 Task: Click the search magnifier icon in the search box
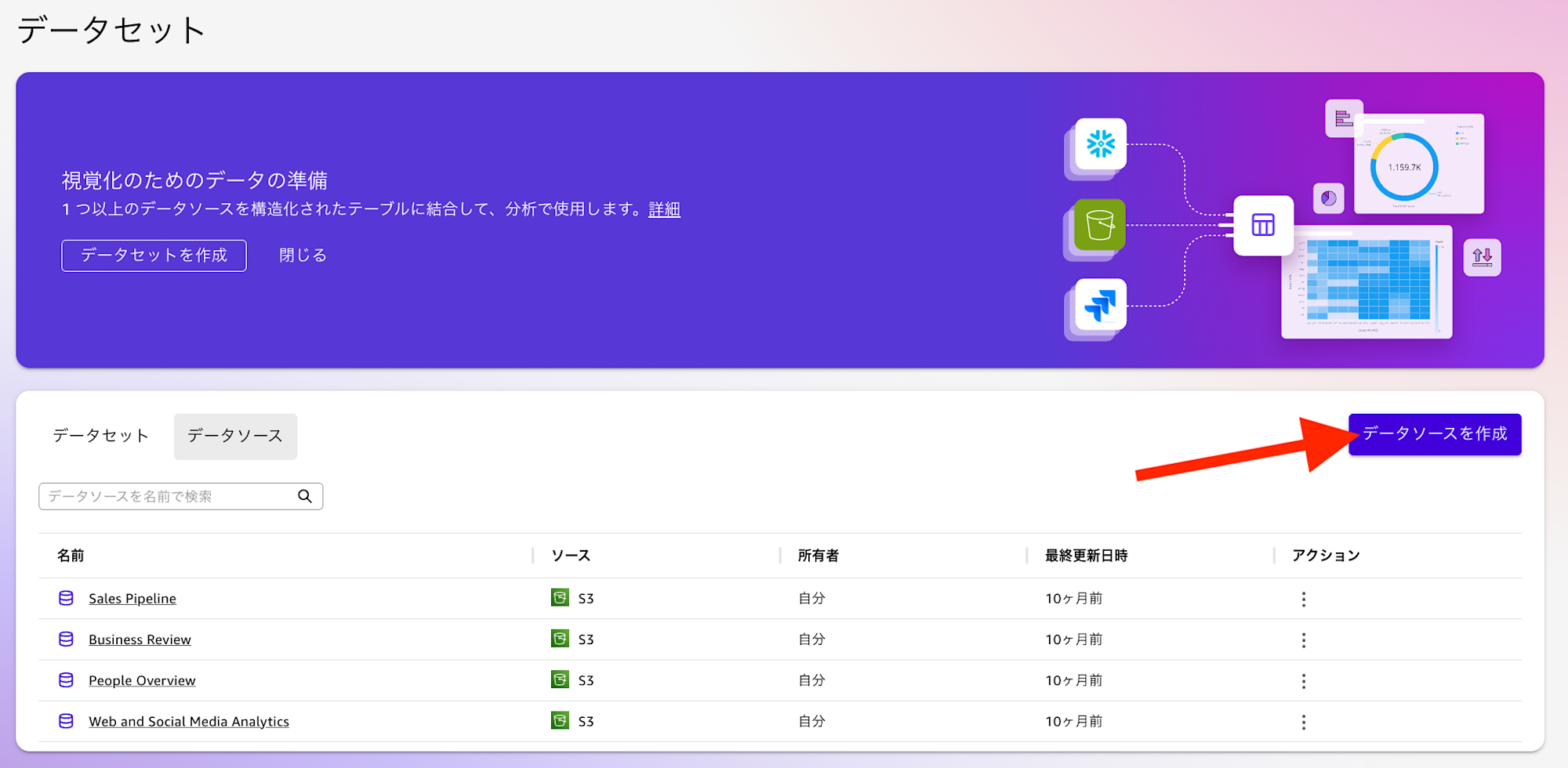click(x=304, y=495)
